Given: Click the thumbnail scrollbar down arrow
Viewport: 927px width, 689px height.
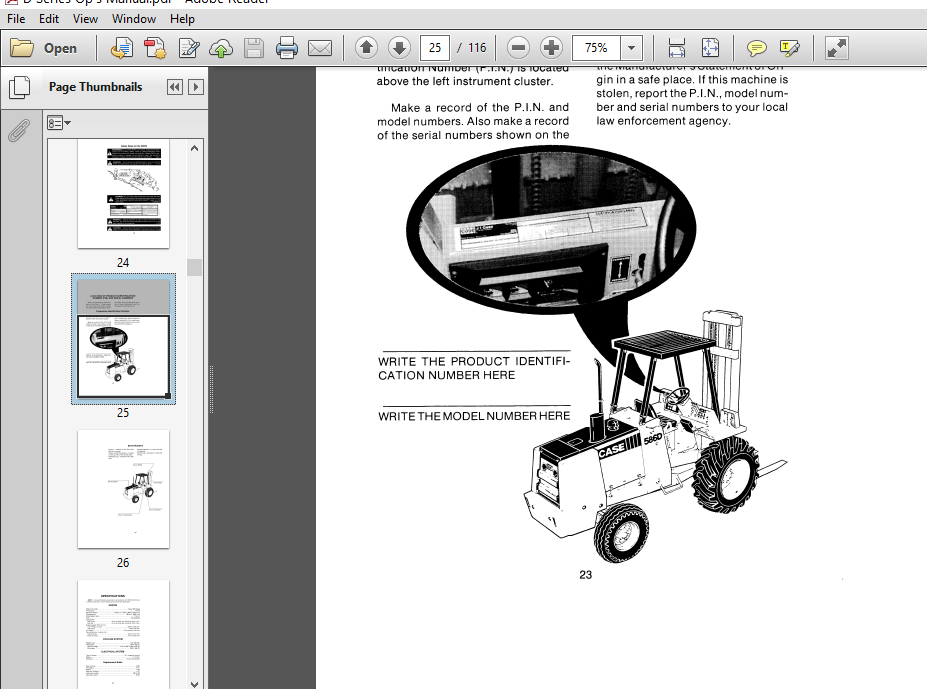Looking at the screenshot, I should click(x=195, y=684).
